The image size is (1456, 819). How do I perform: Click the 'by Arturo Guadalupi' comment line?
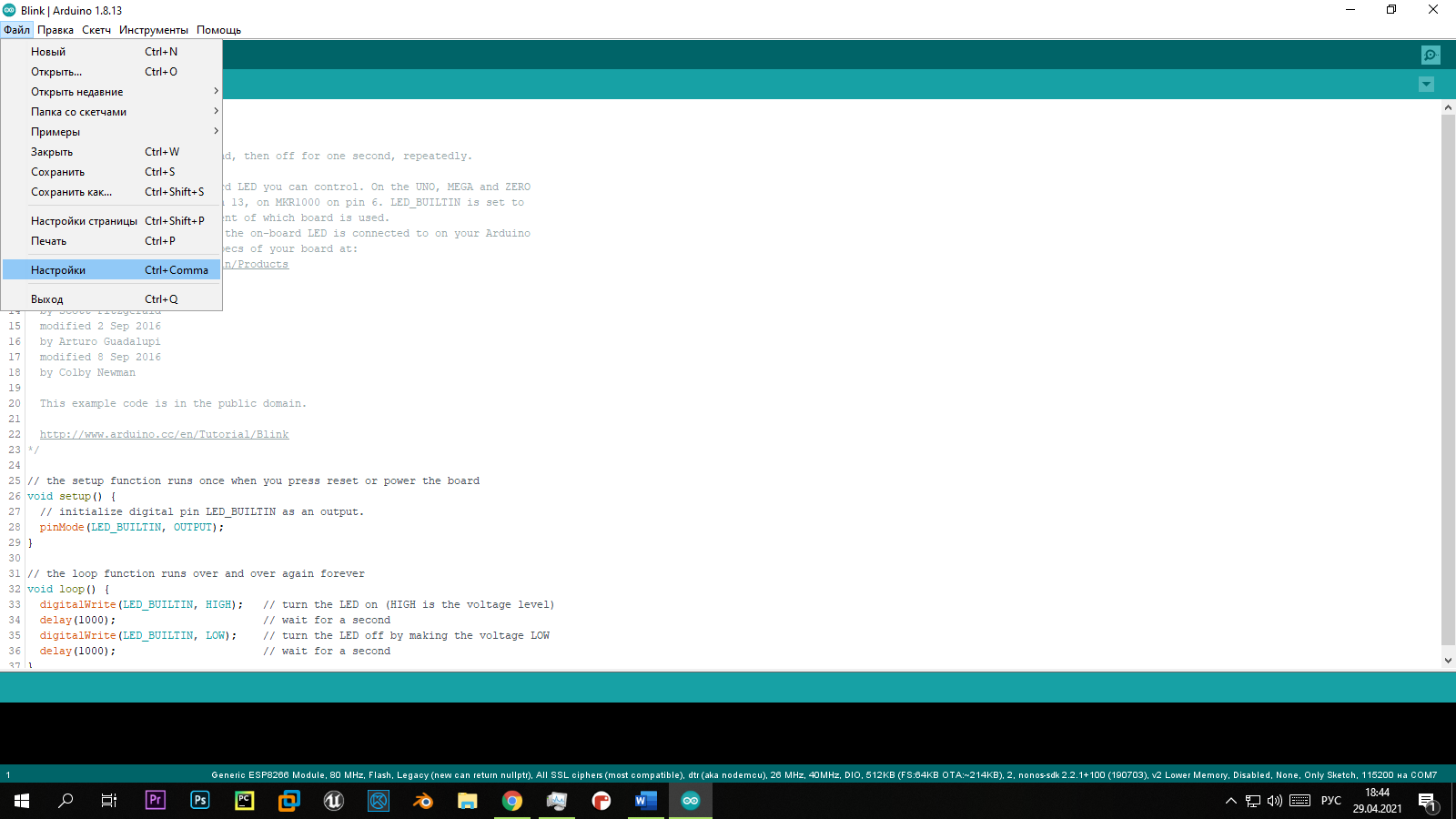[100, 341]
